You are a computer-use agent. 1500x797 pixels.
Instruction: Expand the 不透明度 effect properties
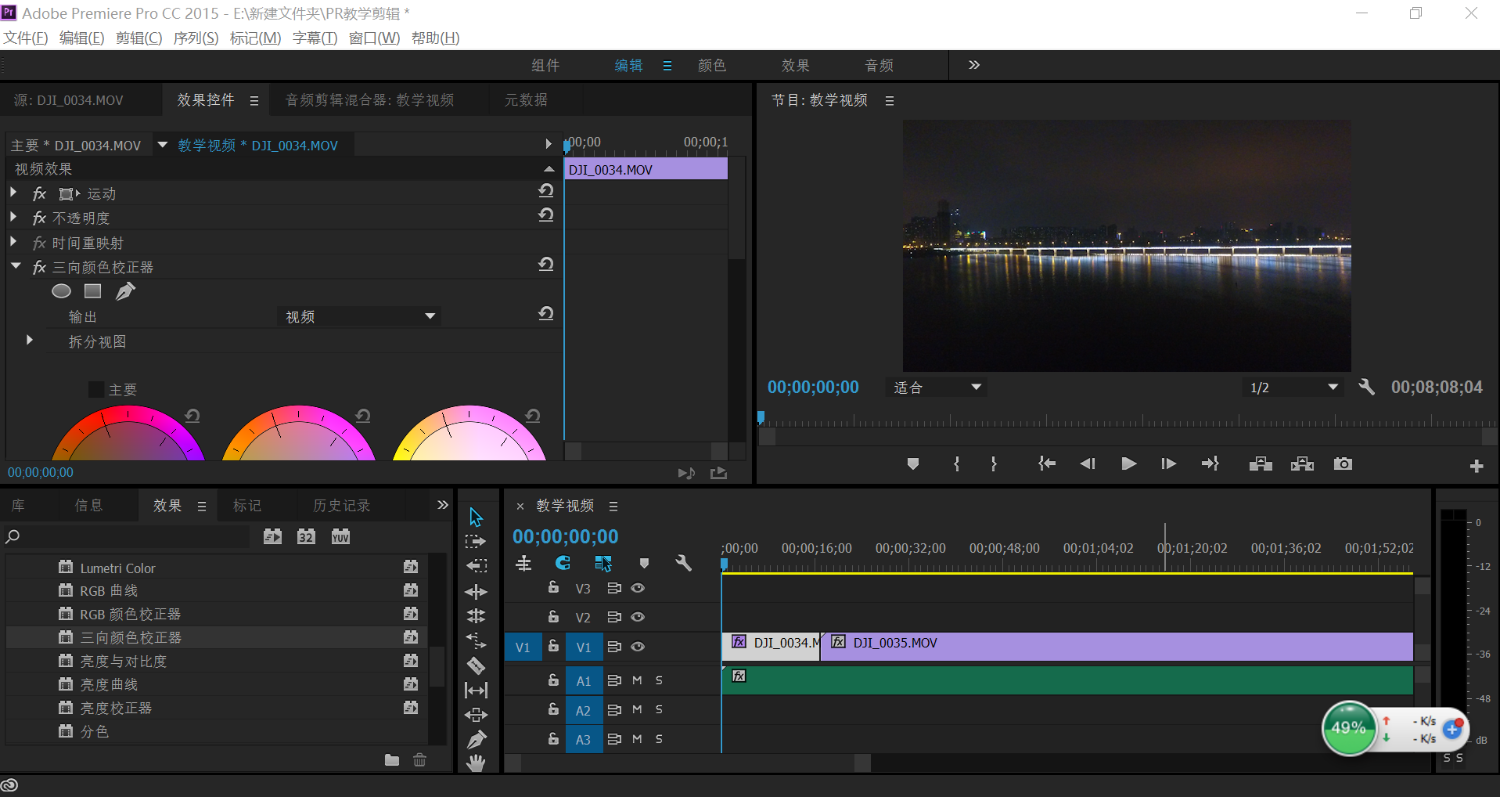pos(14,217)
